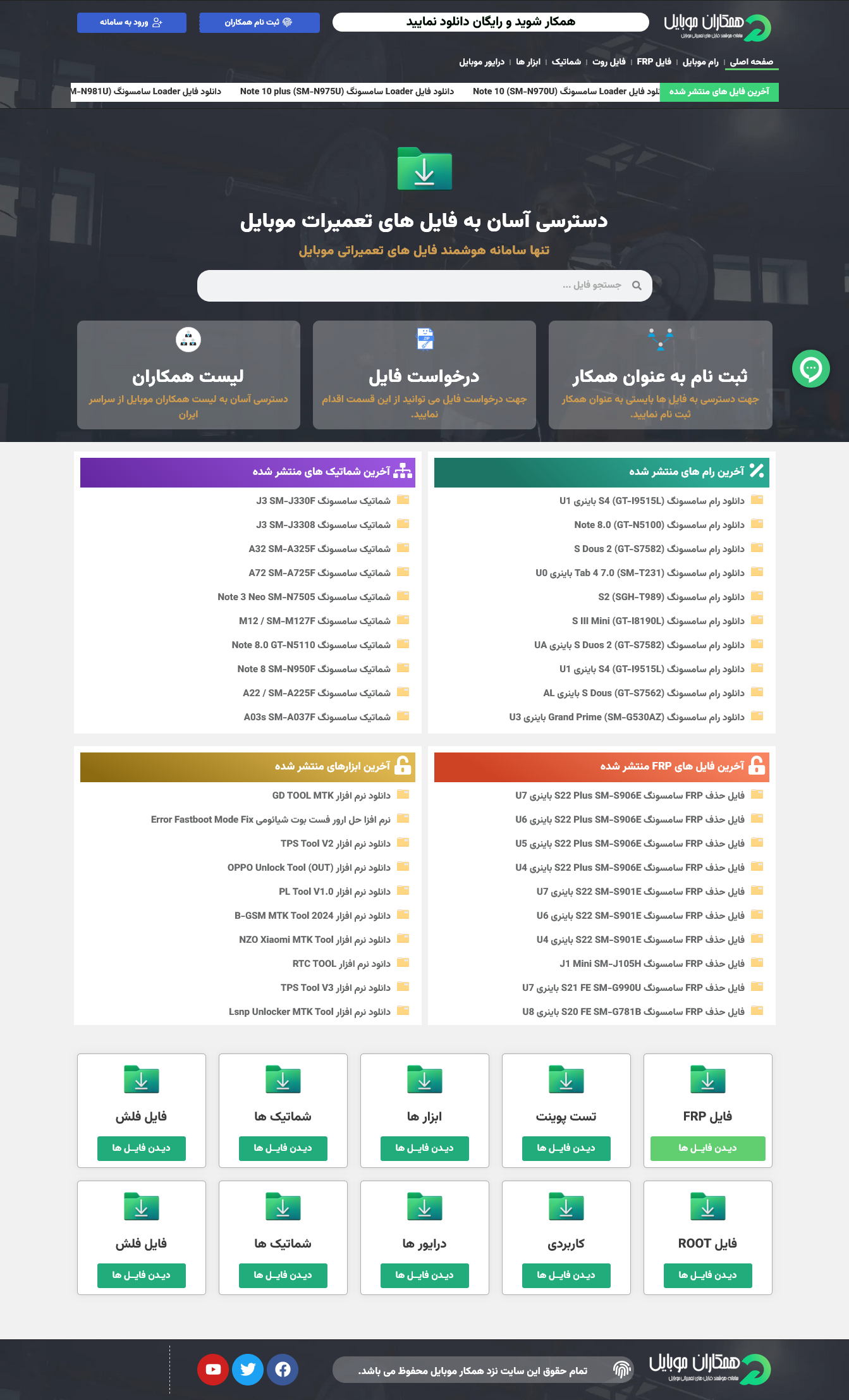
Task: Click دیدن فایل ها under فایل ROOT
Action: 708,1275
